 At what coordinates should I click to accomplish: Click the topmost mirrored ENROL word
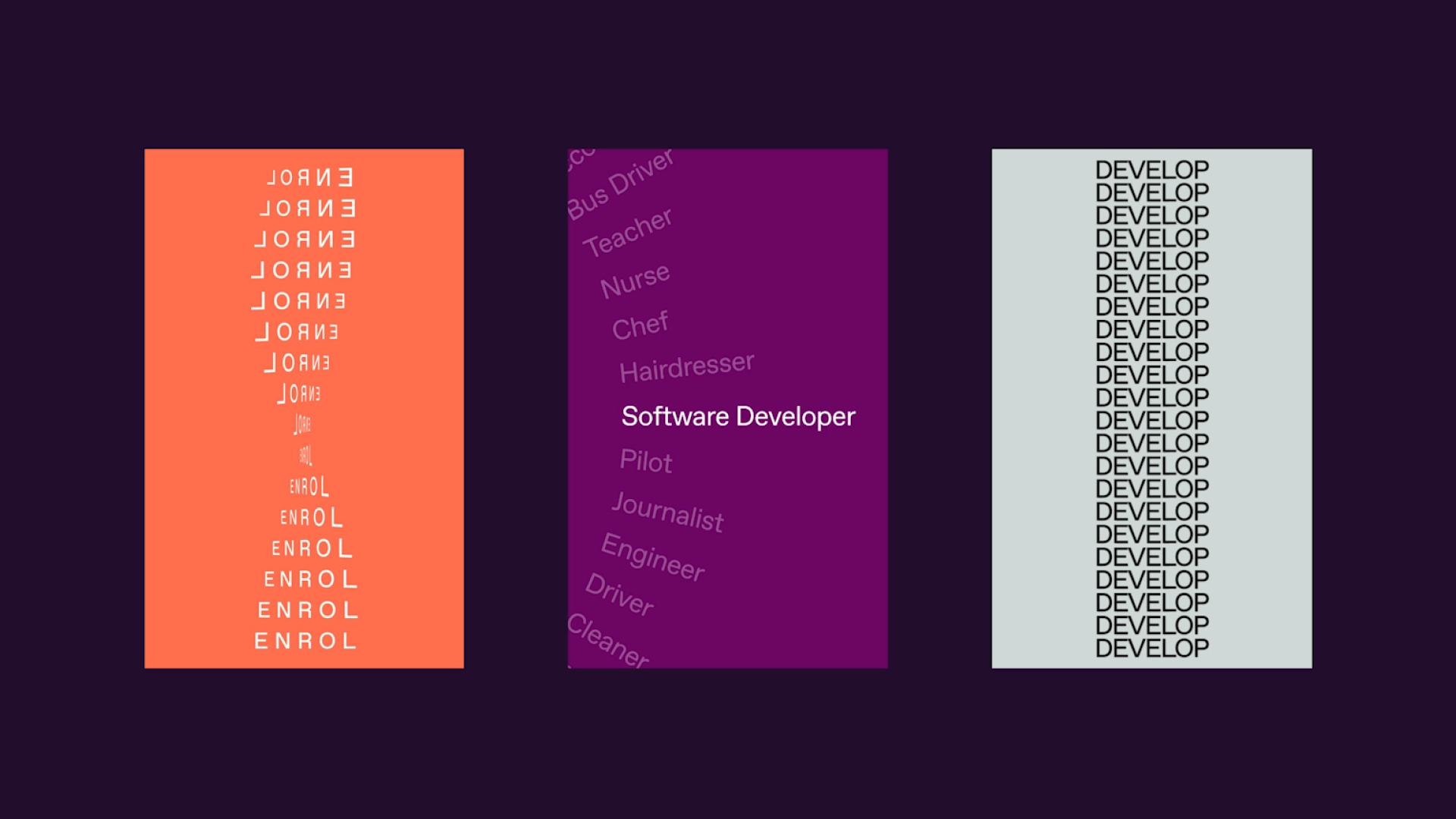coord(305,178)
